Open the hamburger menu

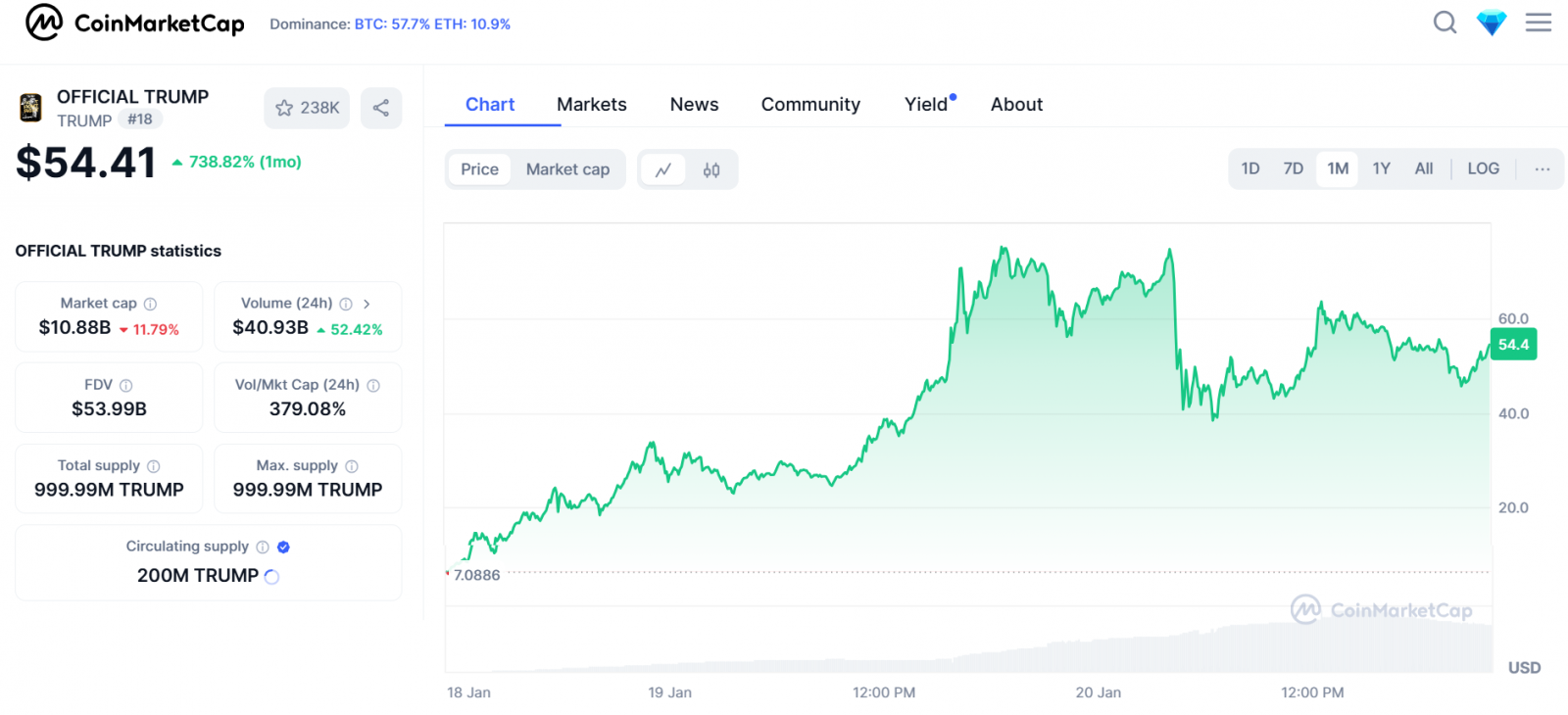coord(1538,23)
